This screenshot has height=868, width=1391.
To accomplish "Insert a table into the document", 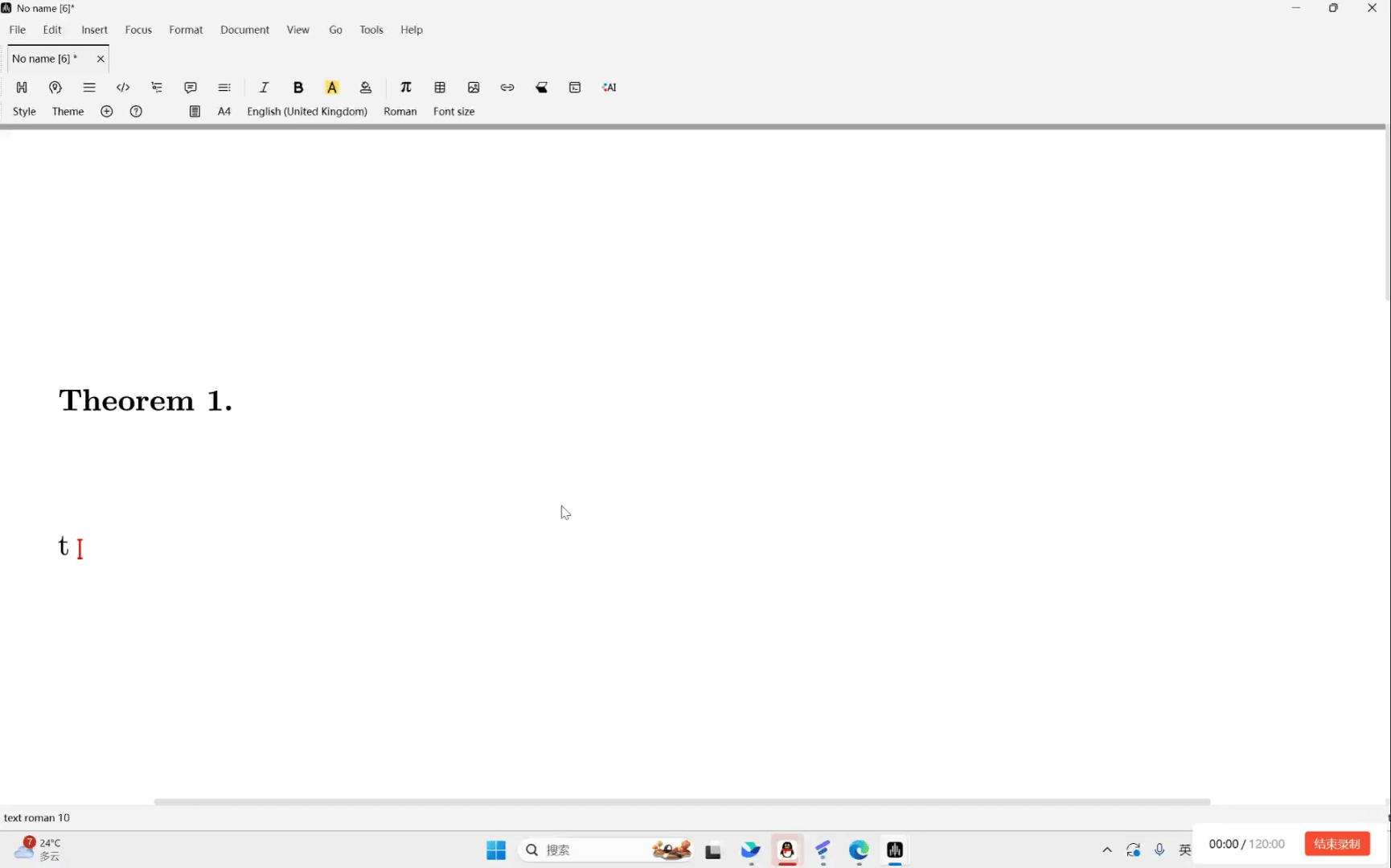I will [x=440, y=87].
